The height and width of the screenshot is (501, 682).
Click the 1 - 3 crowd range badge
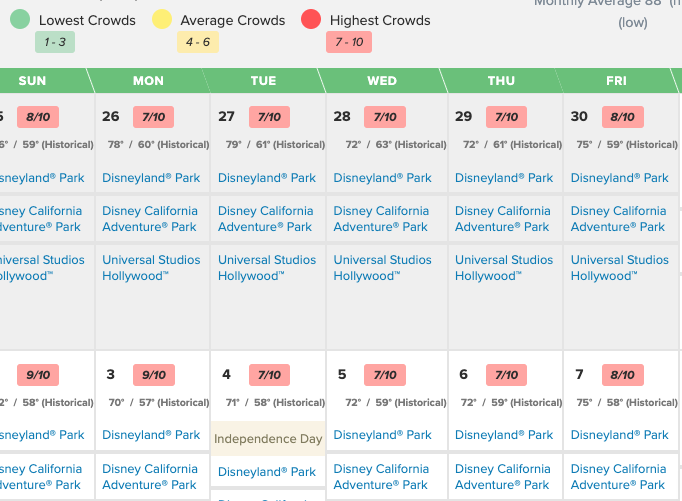pos(55,42)
